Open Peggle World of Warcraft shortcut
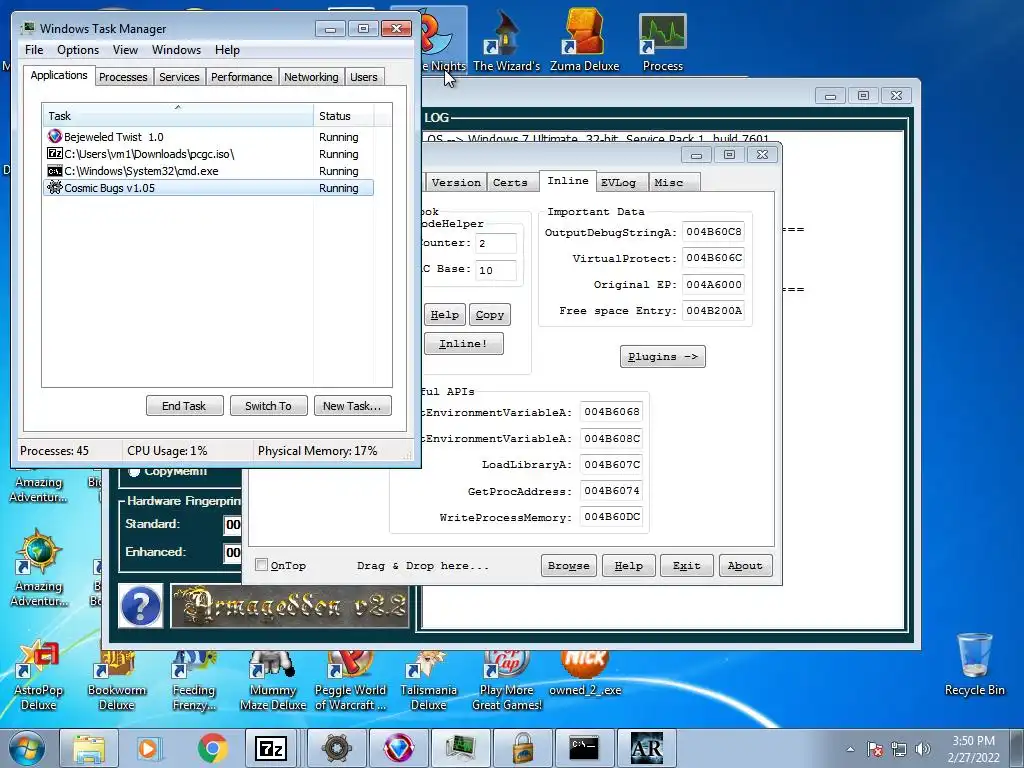The height and width of the screenshot is (768, 1024). pos(351,679)
